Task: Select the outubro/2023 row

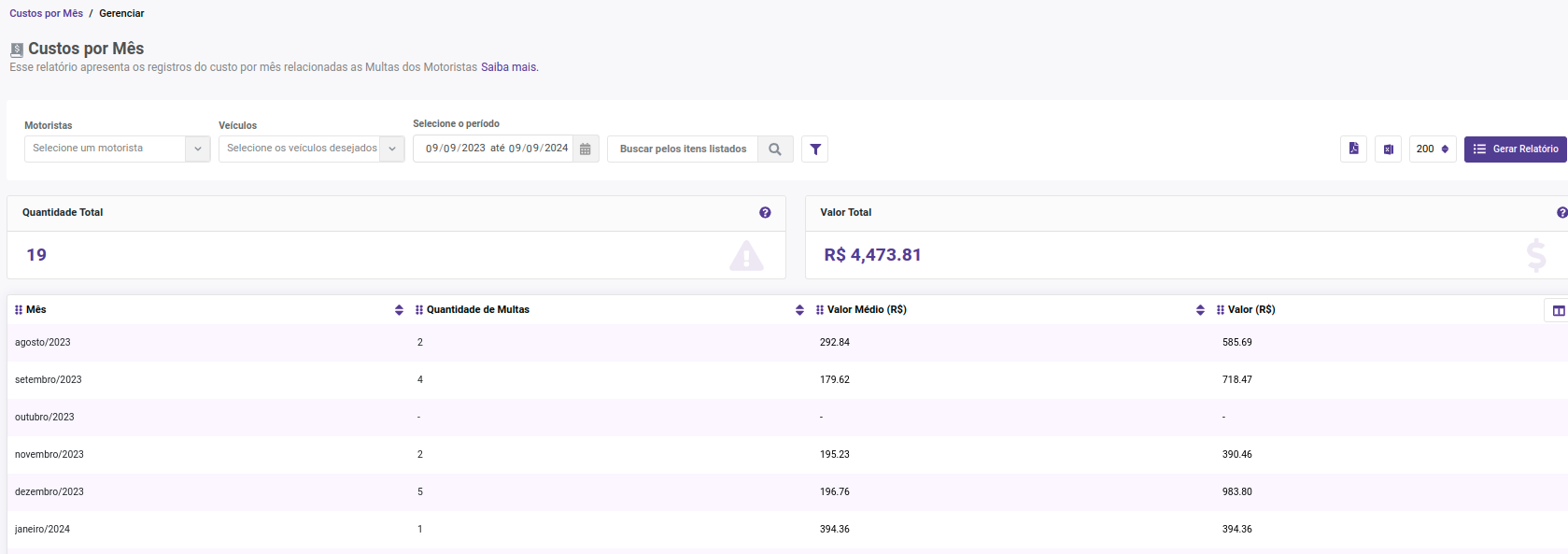Action: [x=787, y=418]
